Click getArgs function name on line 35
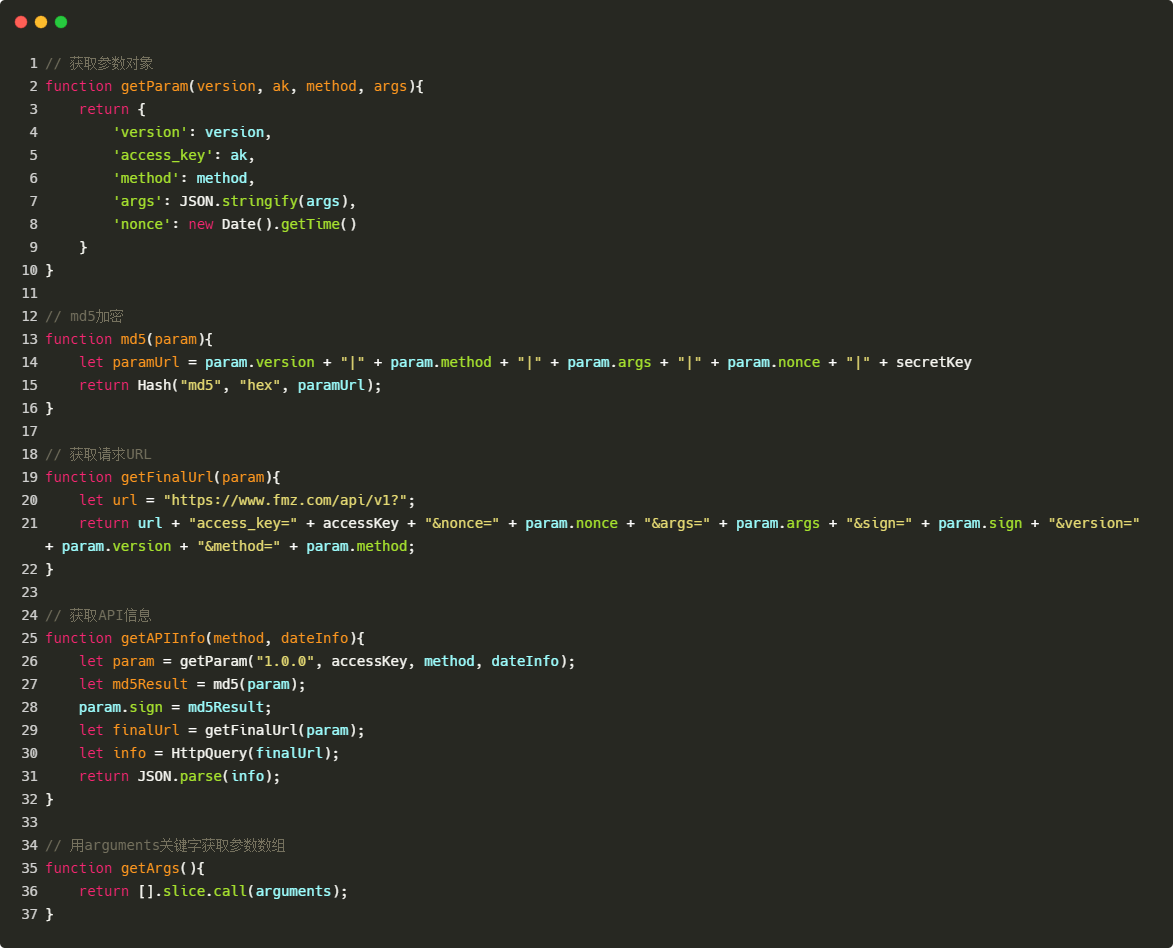This screenshot has height=948, width=1173. 150,869
